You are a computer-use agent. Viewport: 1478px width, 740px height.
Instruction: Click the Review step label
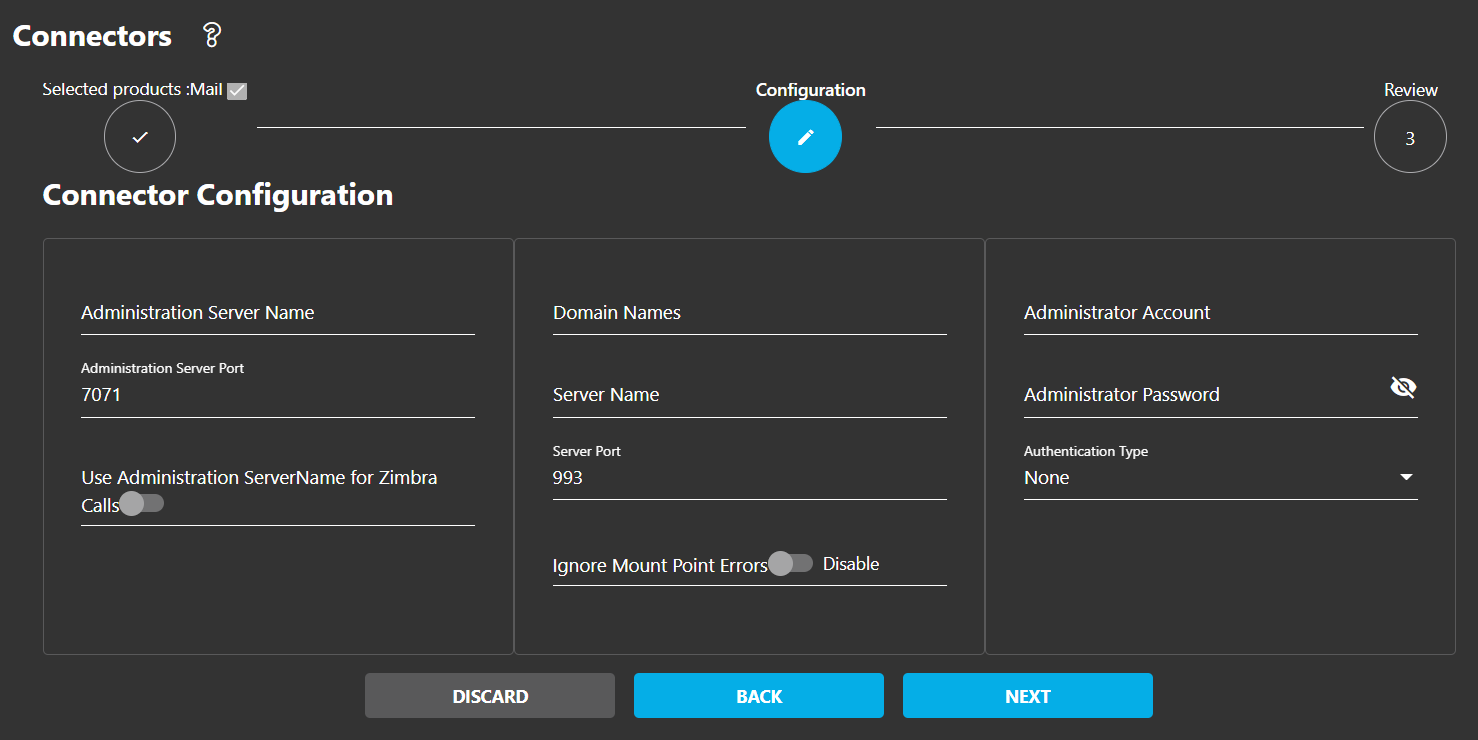click(x=1410, y=89)
